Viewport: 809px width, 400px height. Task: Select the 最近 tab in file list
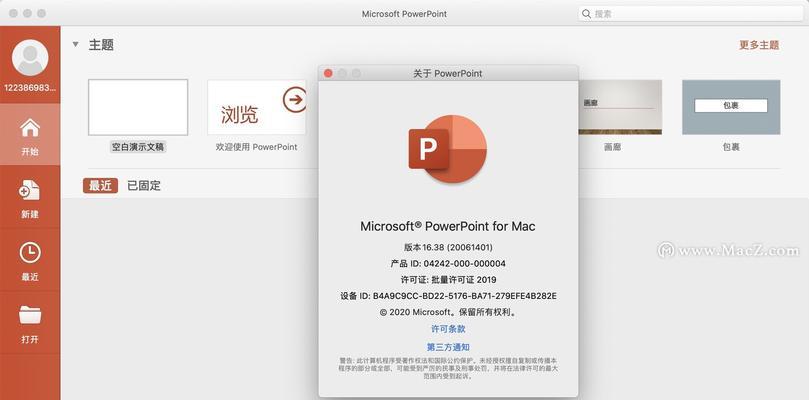click(x=100, y=186)
